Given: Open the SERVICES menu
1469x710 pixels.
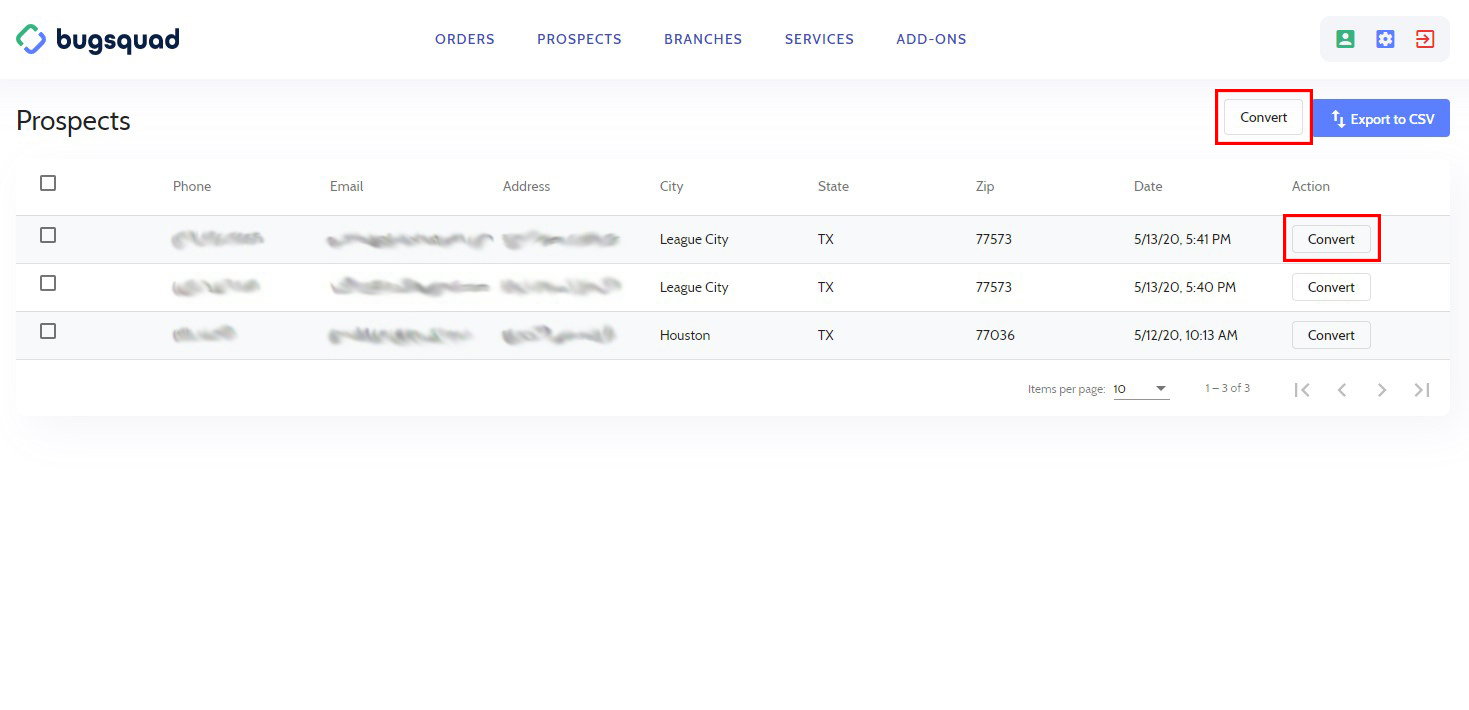Looking at the screenshot, I should (x=819, y=40).
